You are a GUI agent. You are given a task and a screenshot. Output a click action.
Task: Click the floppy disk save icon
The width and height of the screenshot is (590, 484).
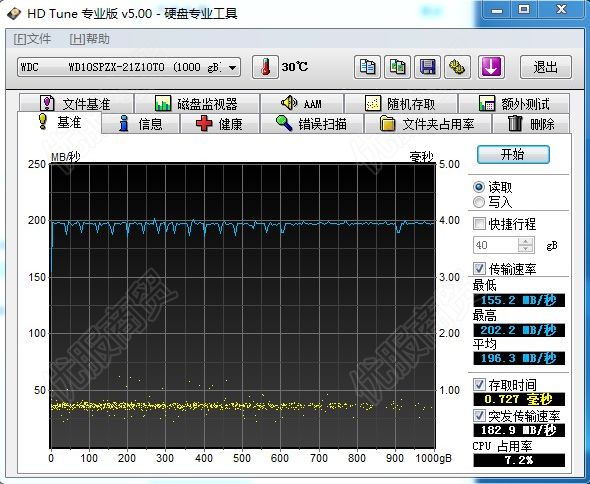point(427,67)
